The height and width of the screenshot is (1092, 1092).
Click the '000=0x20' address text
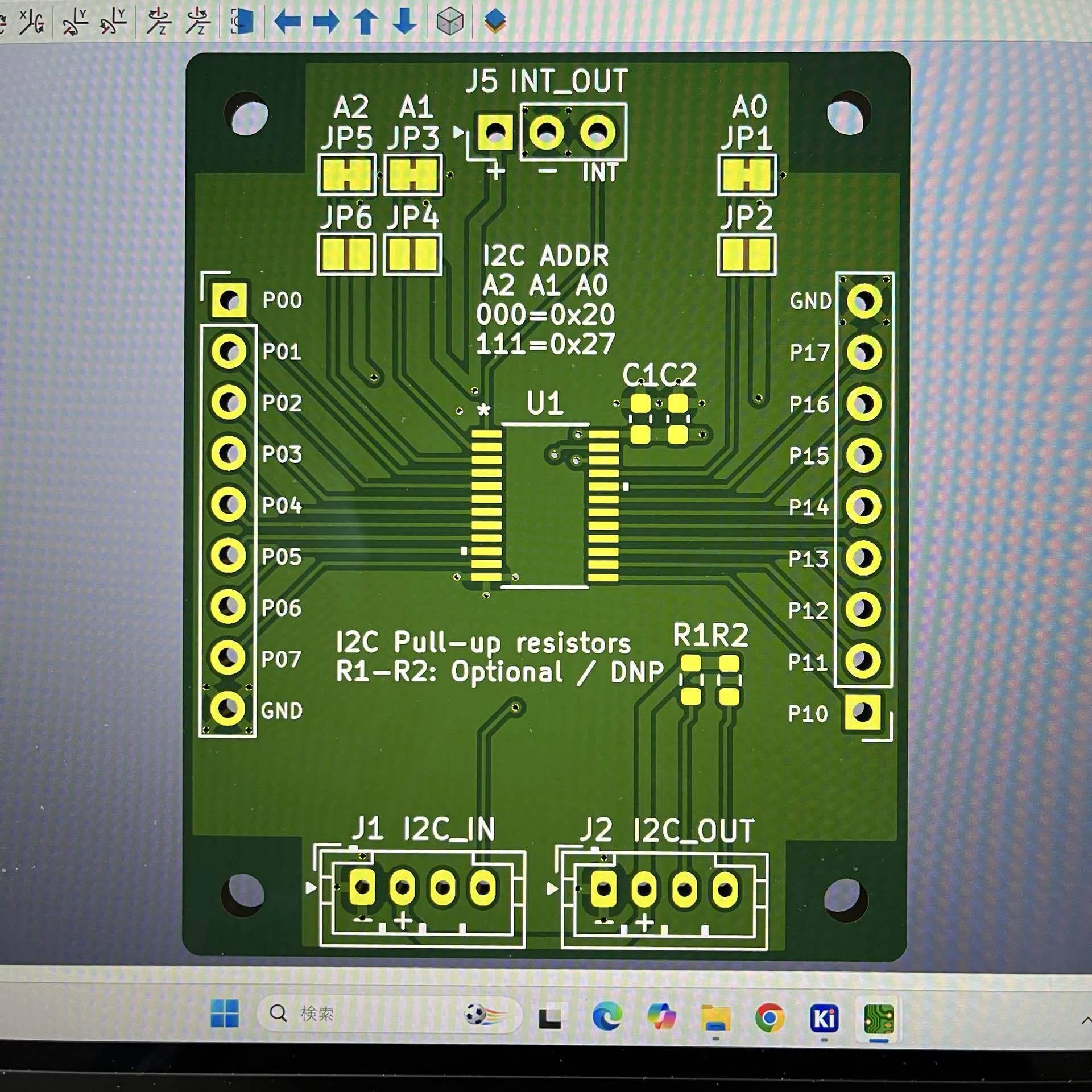click(x=545, y=315)
